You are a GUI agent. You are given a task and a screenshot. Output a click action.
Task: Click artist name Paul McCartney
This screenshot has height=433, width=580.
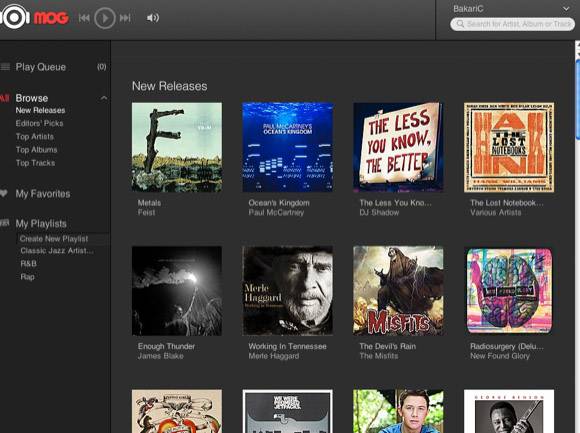276,213
